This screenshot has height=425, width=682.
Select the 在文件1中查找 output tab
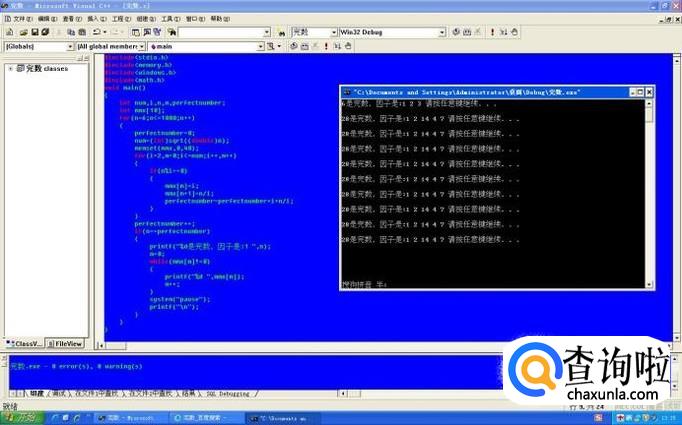click(x=97, y=394)
